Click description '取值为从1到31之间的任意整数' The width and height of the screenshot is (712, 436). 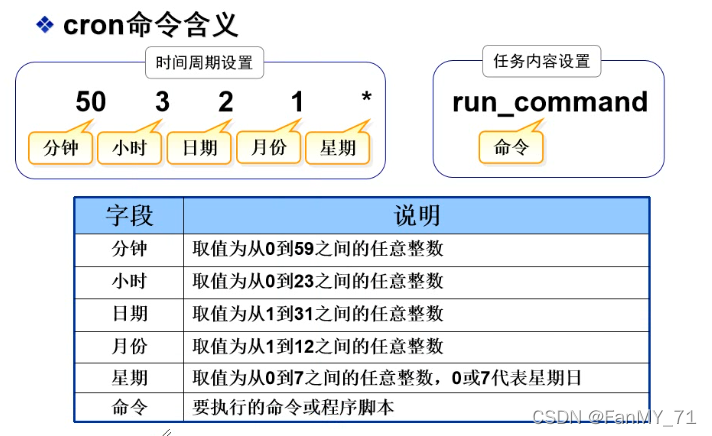coord(317,314)
